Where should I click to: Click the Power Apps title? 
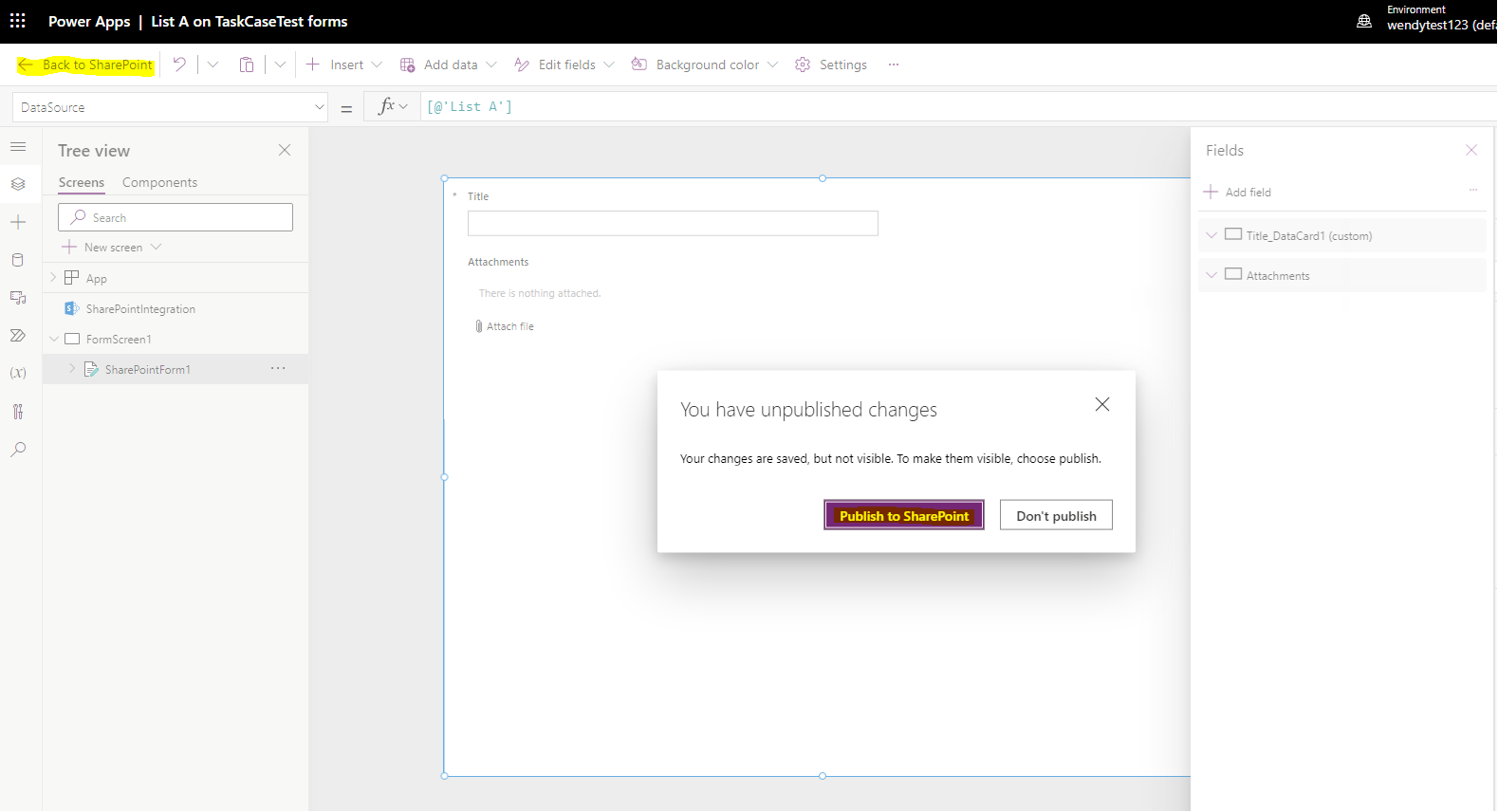pos(89,21)
